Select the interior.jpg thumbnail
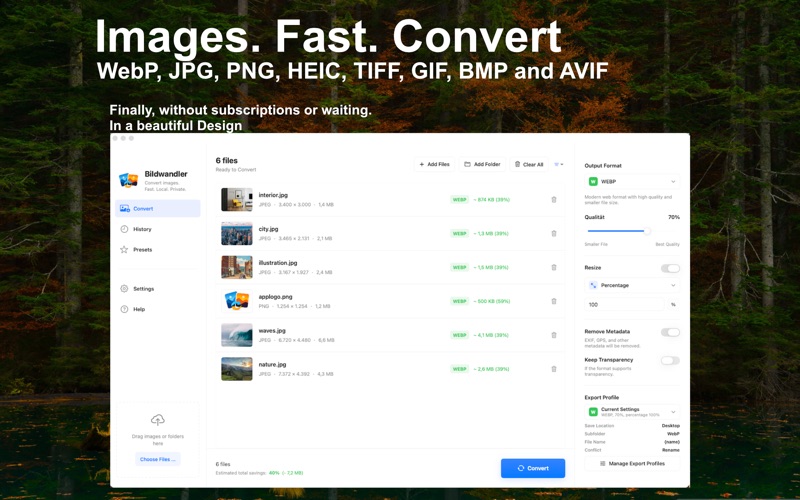 click(237, 199)
